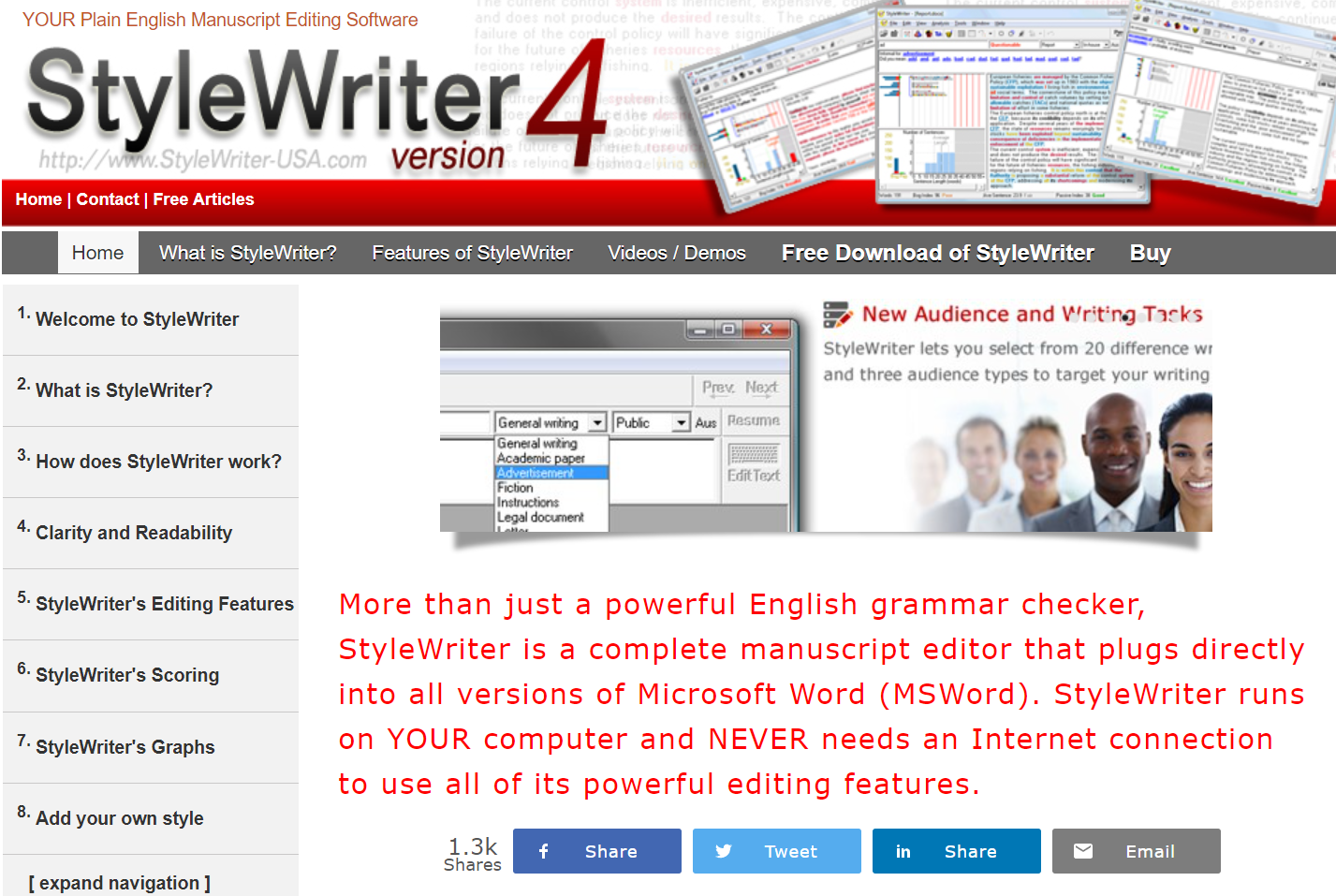Share the page on Facebook
1336x896 pixels.
597,851
